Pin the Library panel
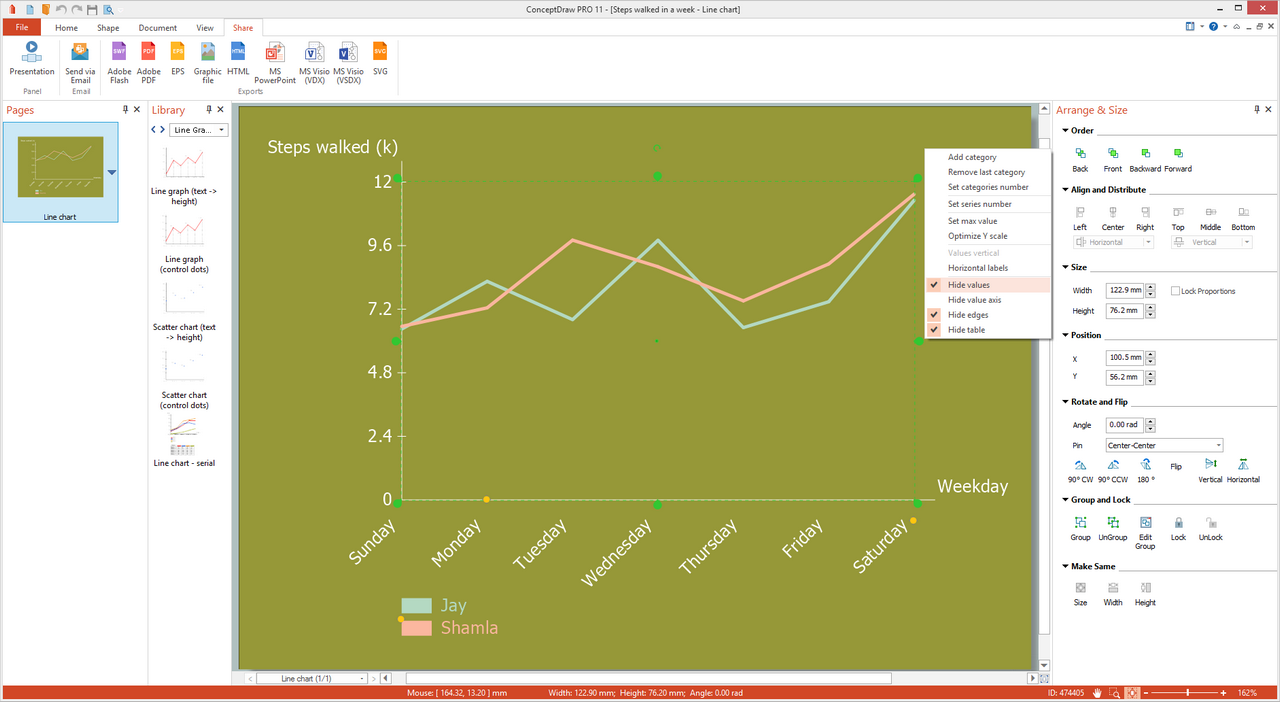 pos(209,109)
